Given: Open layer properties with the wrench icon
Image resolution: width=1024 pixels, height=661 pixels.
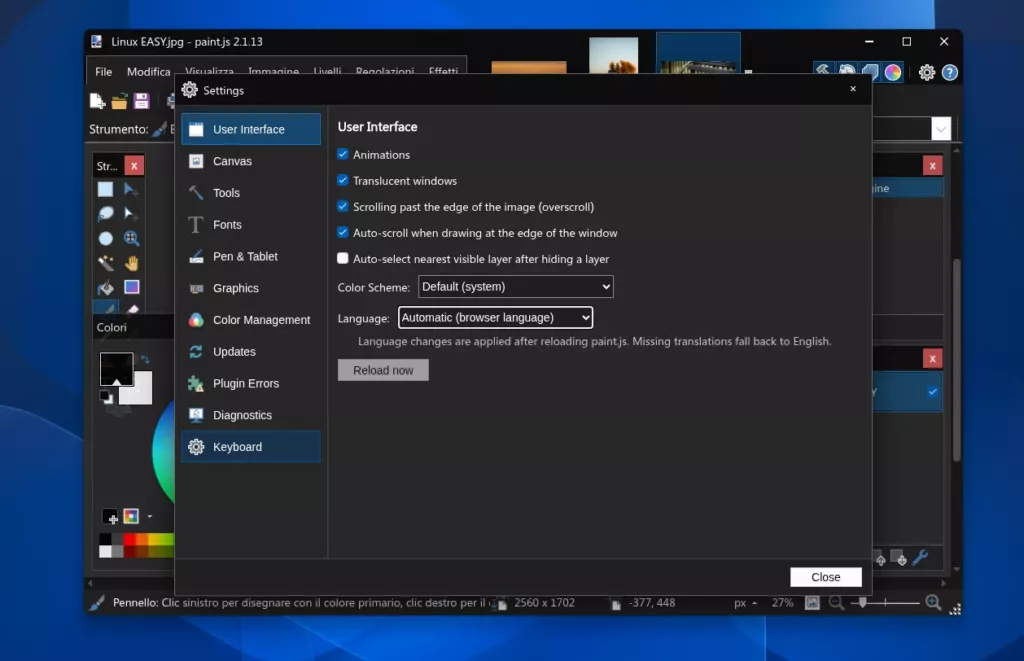Looking at the screenshot, I should [x=921, y=558].
